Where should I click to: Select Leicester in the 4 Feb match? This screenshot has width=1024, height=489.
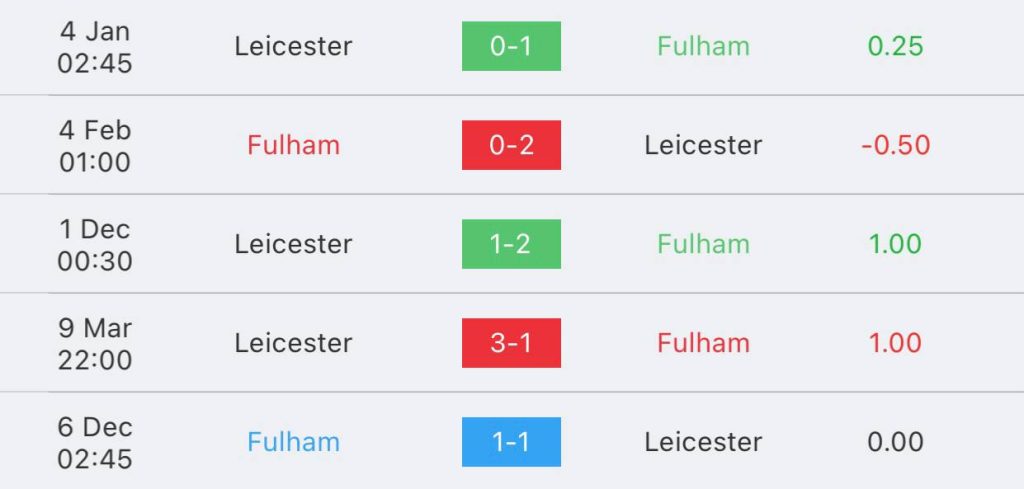point(703,145)
